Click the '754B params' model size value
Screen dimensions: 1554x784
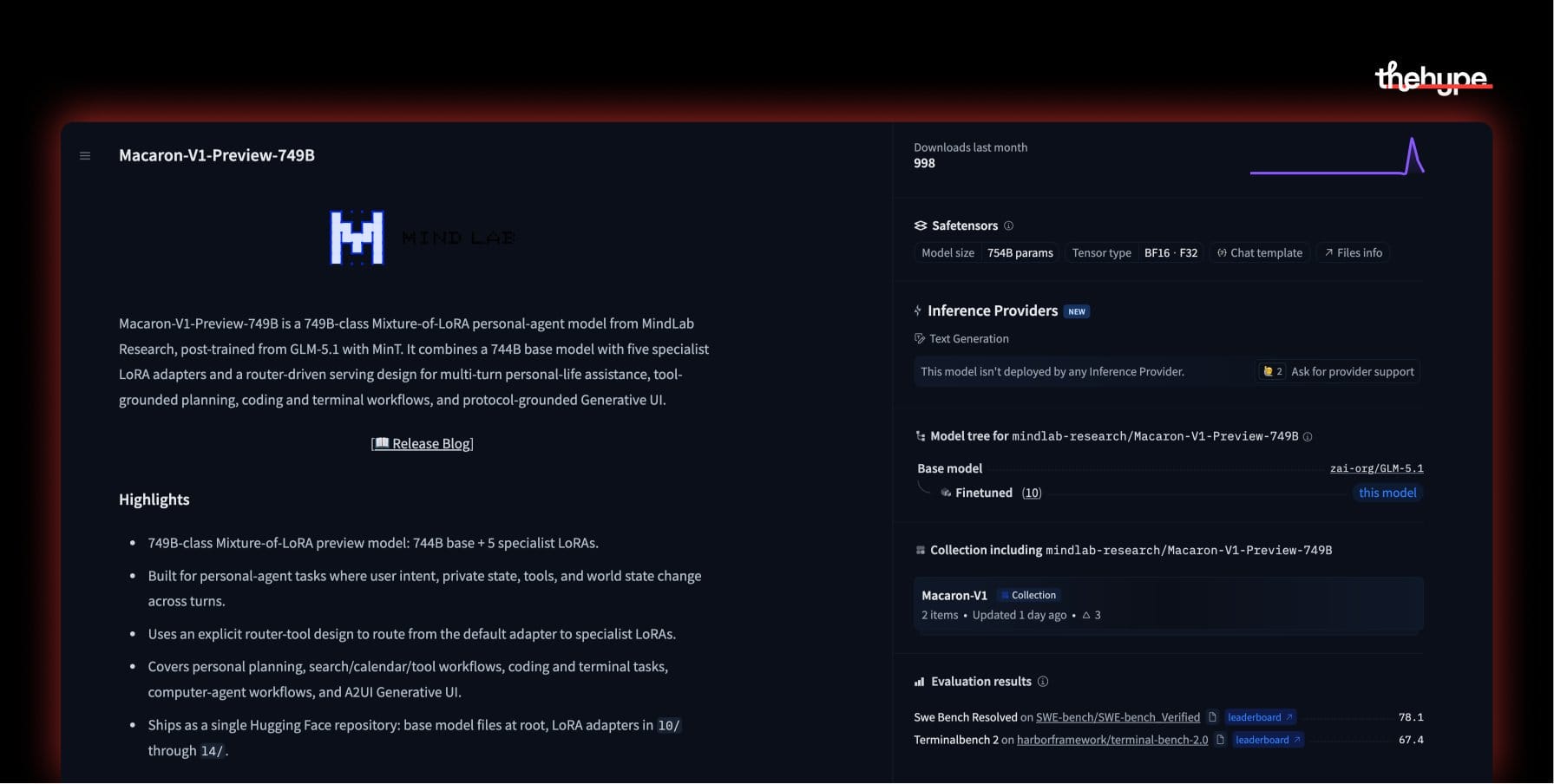click(x=1020, y=252)
